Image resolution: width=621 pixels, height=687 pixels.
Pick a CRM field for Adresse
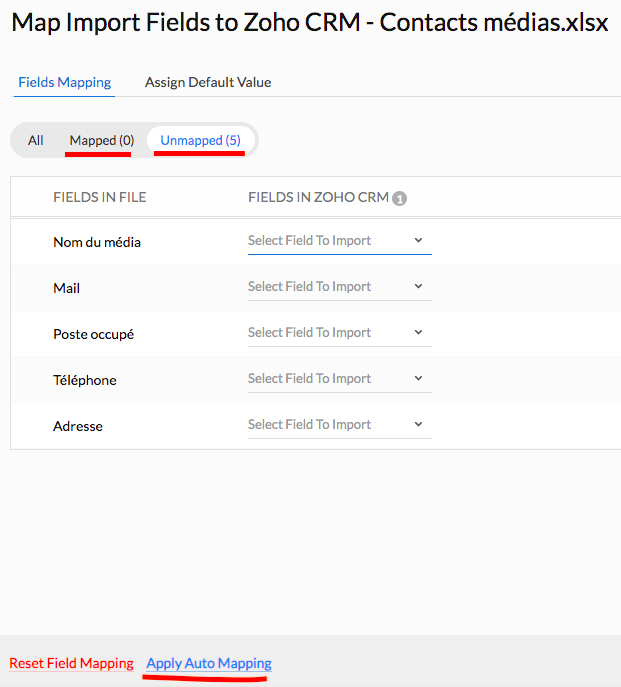(340, 425)
